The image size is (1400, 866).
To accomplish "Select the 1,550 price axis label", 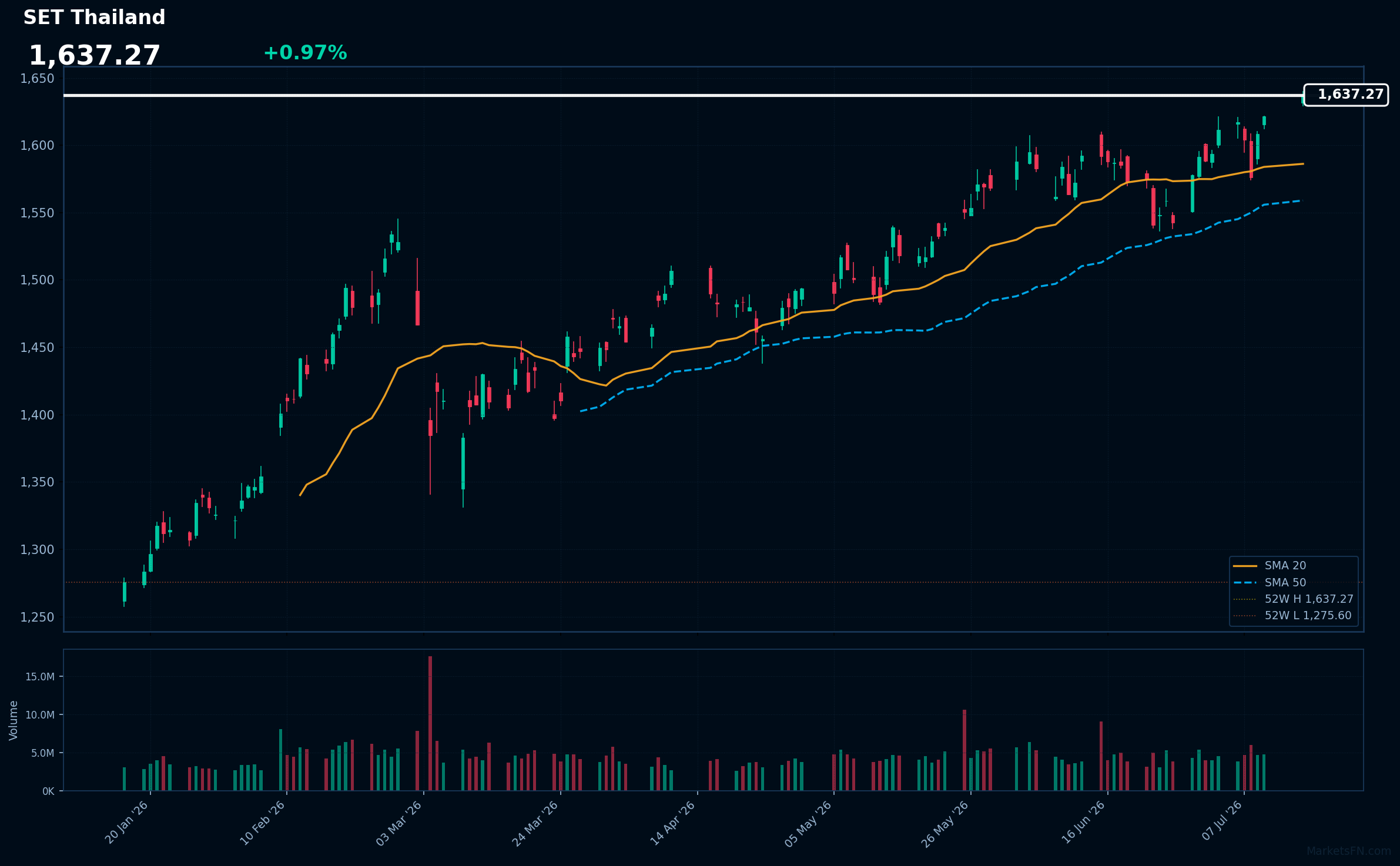I will coord(37,213).
